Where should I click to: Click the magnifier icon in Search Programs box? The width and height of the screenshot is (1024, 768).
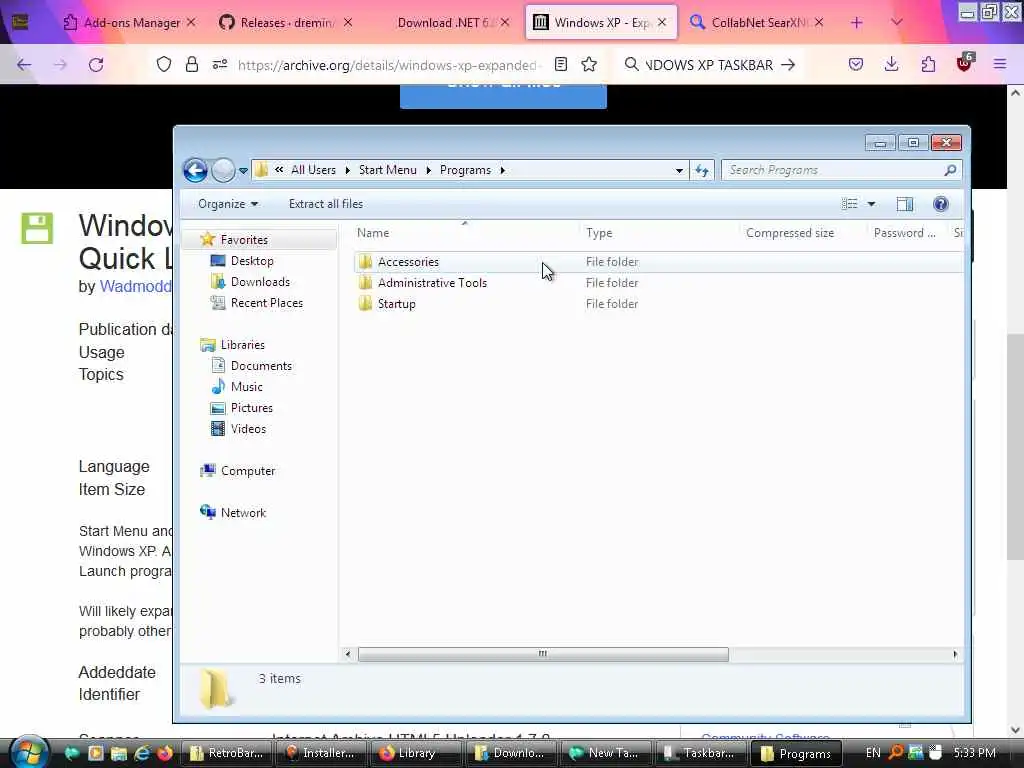click(950, 170)
